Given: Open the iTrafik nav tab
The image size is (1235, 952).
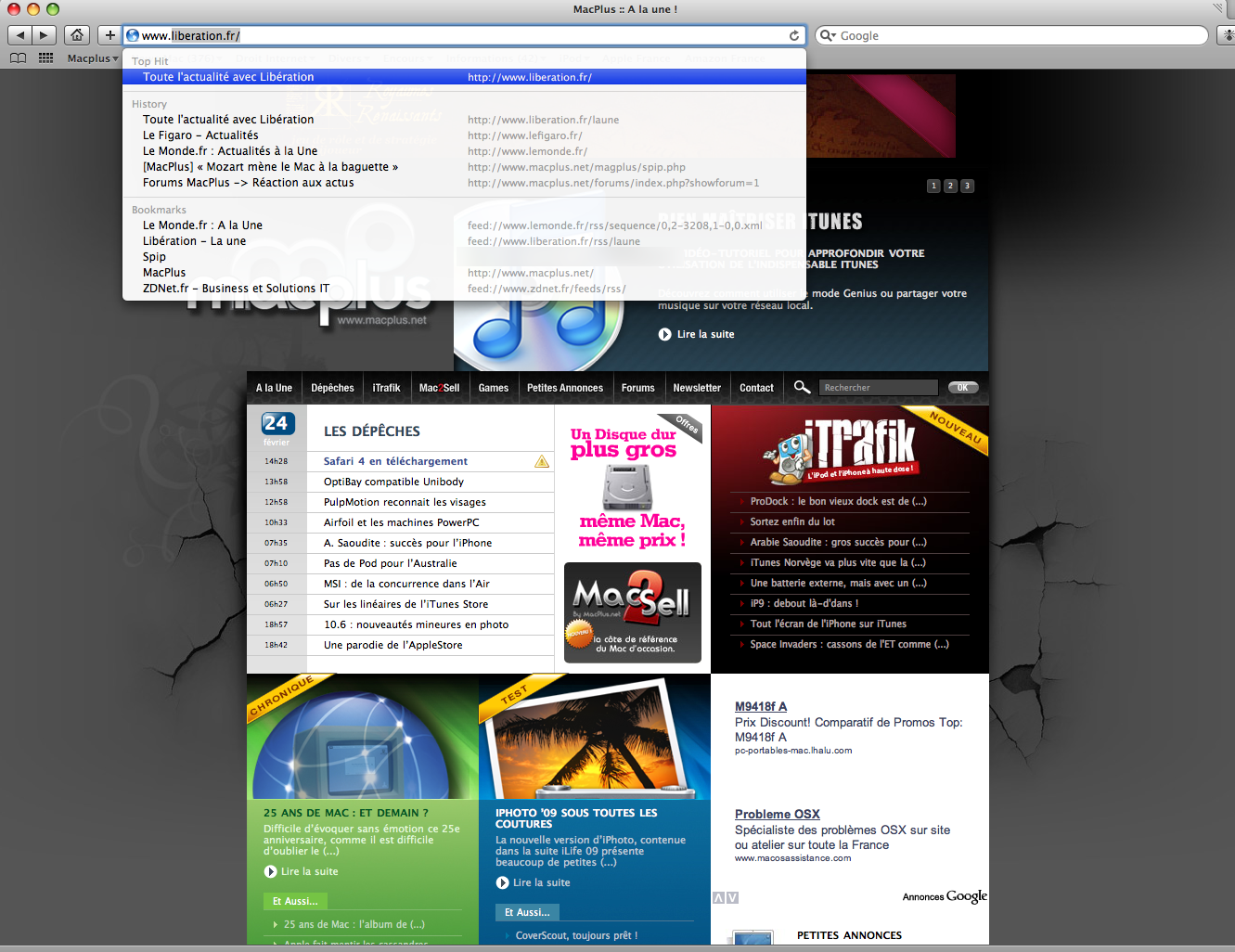Looking at the screenshot, I should click(x=386, y=388).
